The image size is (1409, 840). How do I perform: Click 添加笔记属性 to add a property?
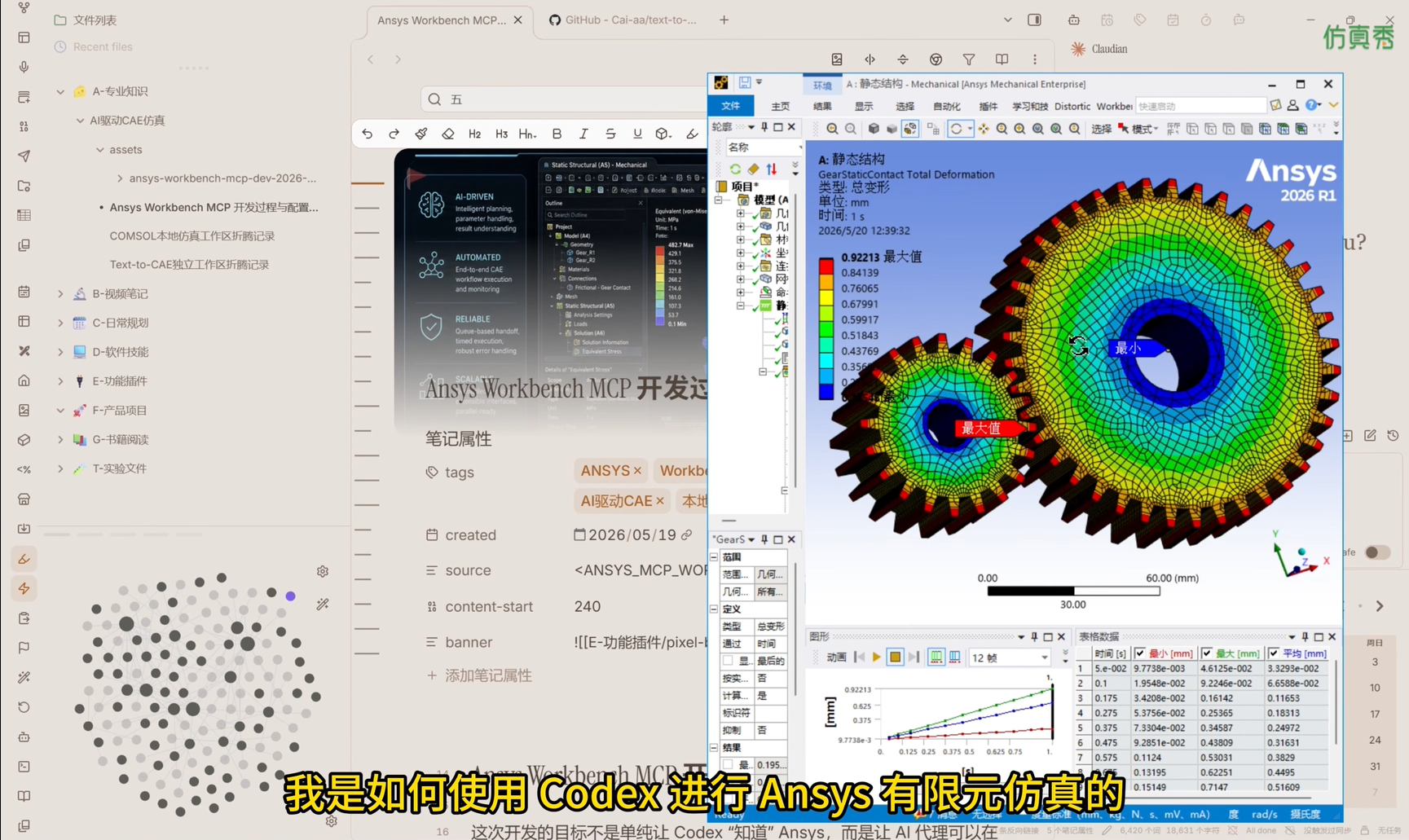479,675
